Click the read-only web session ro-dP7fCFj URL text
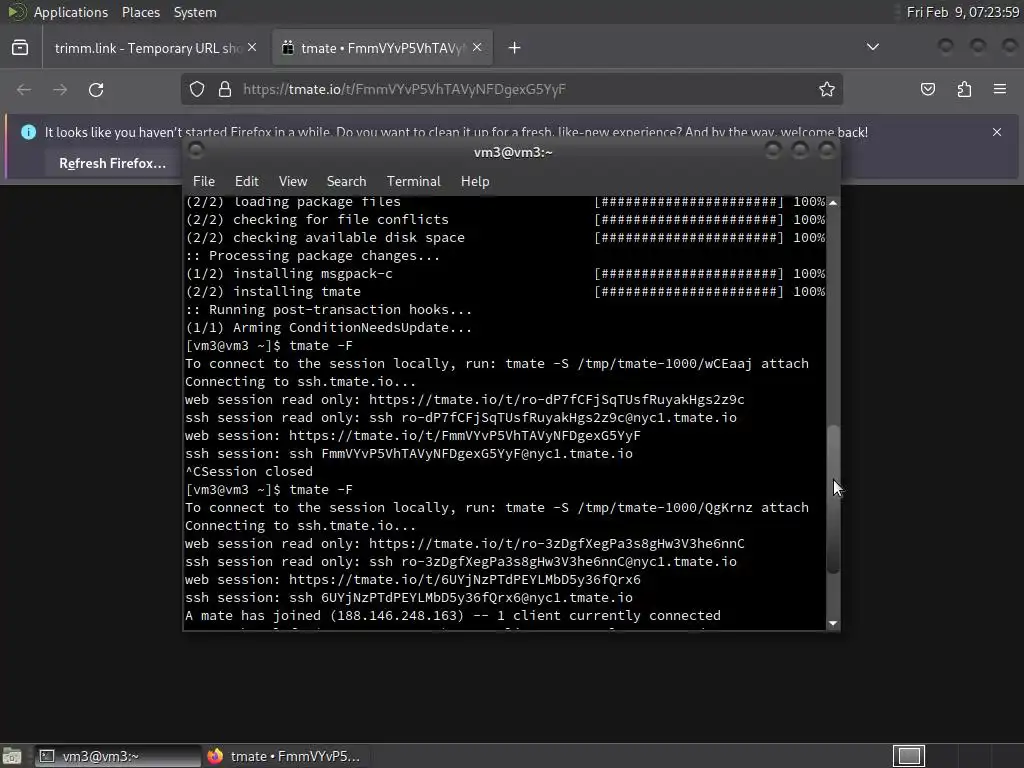Image resolution: width=1024 pixels, height=768 pixels. point(556,400)
